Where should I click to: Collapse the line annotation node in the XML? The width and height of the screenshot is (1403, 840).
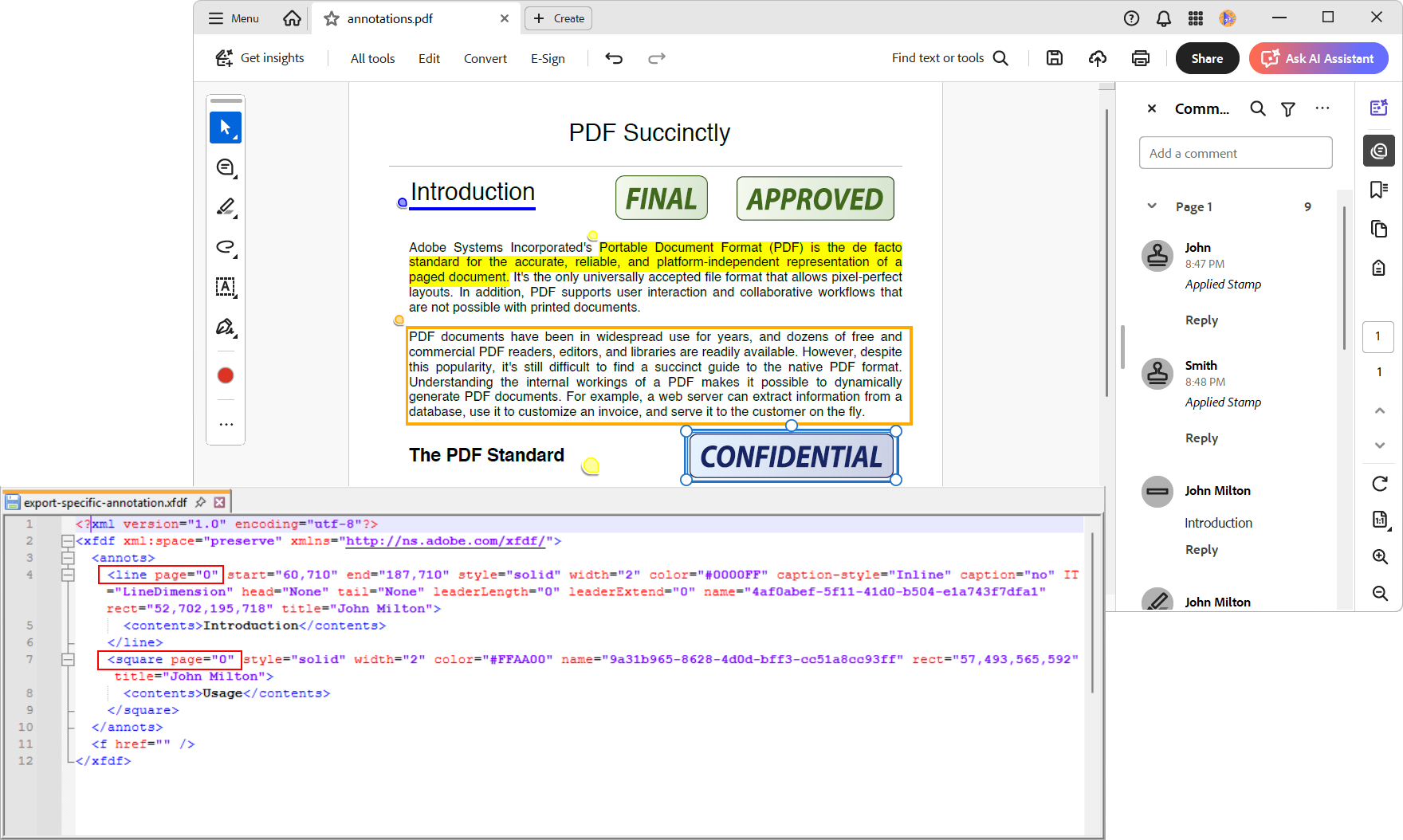[x=68, y=575]
